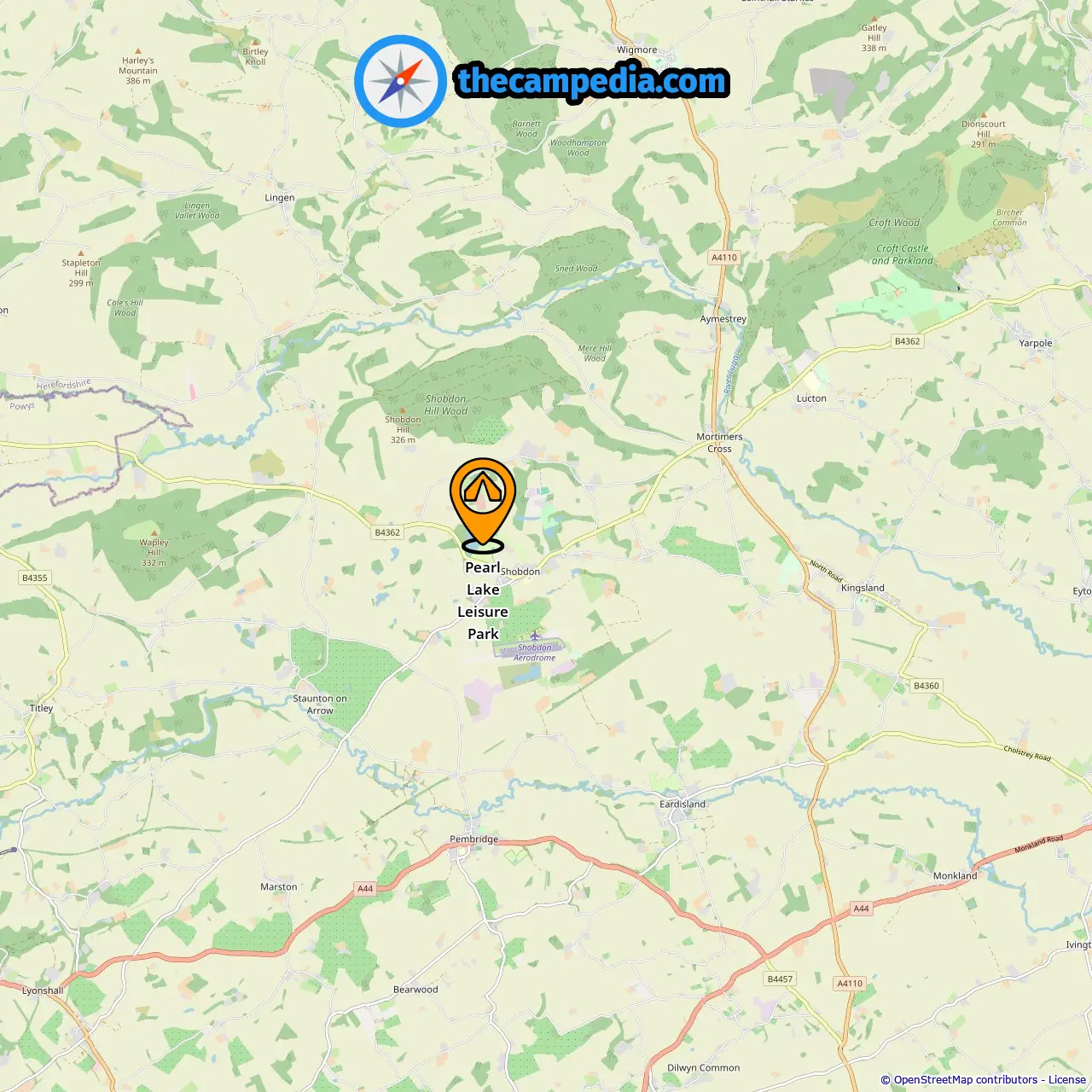Click the B4362 road shield near Shobdon
The height and width of the screenshot is (1092, 1092).
387,532
